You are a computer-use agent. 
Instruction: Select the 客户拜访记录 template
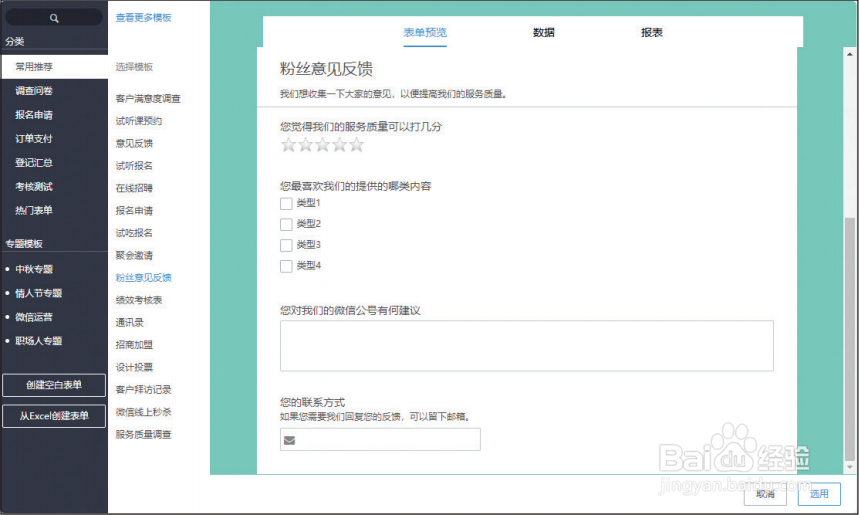(144, 390)
